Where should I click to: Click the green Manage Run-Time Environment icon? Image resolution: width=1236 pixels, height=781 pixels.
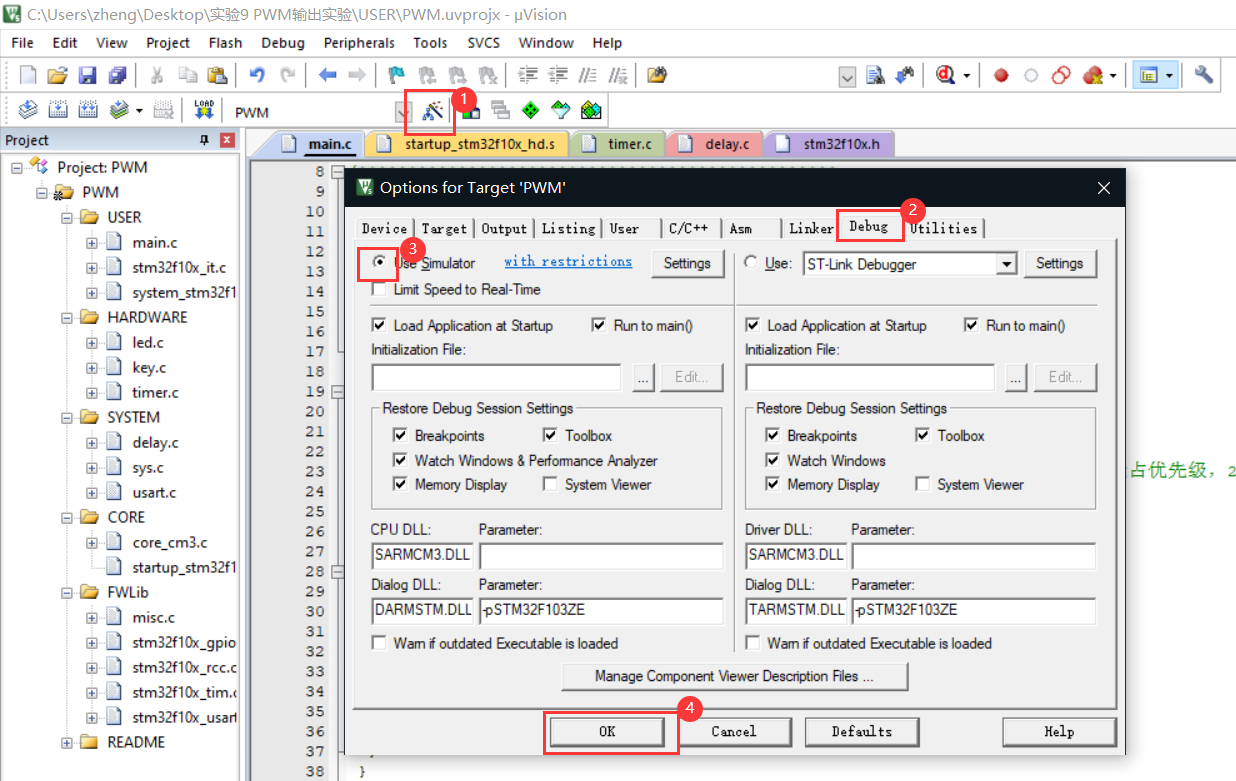(x=530, y=111)
